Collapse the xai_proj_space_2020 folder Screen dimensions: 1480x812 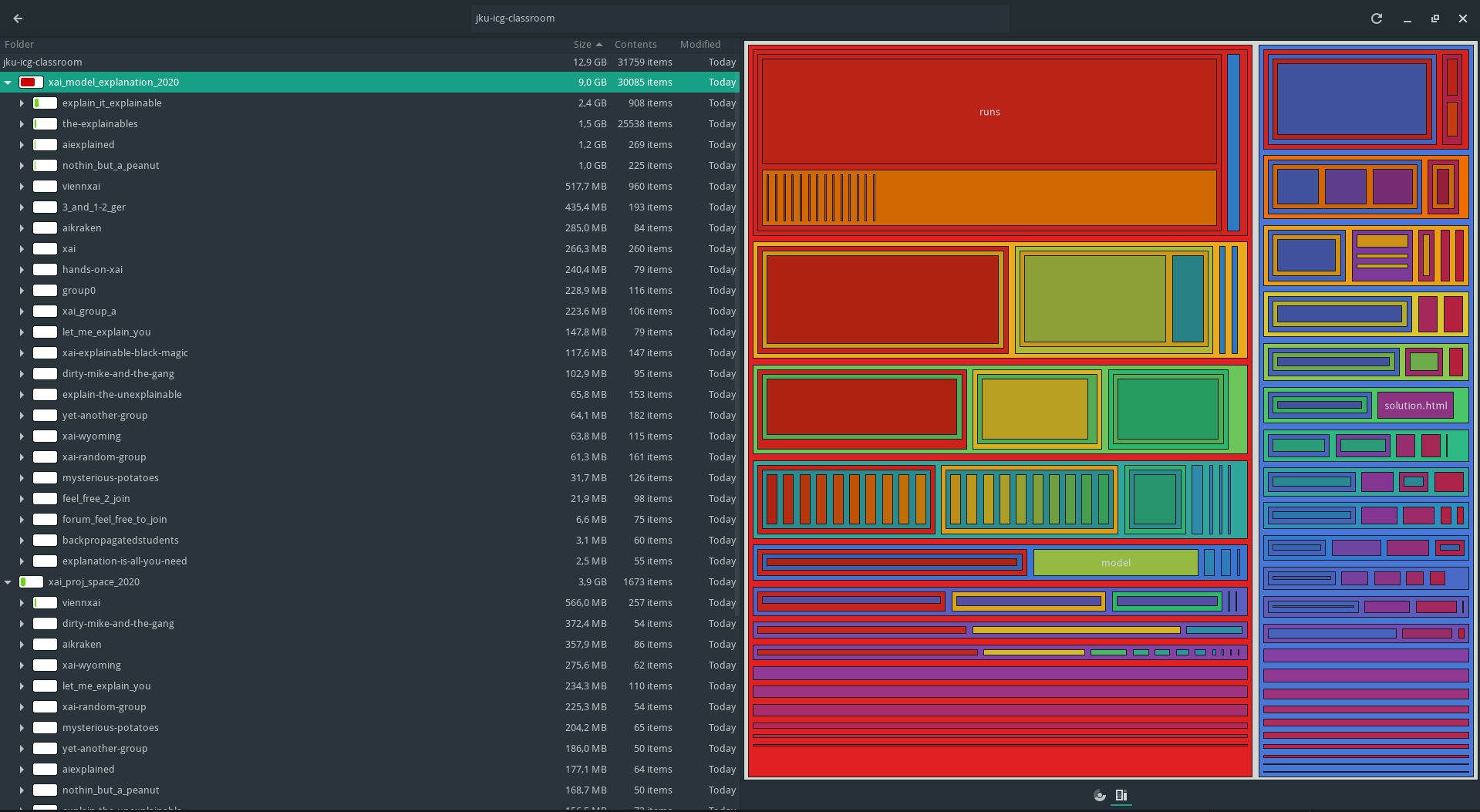pos(8,582)
